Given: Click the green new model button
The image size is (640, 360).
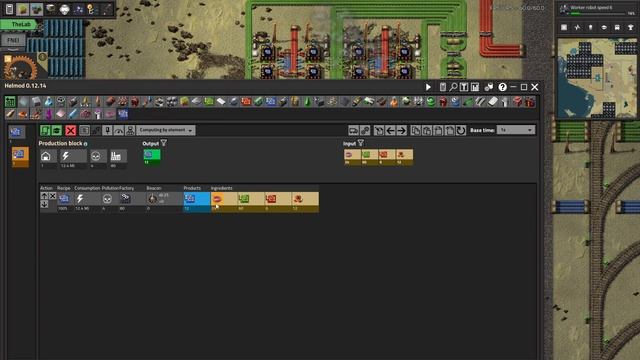Looking at the screenshot, I should tap(10, 102).
